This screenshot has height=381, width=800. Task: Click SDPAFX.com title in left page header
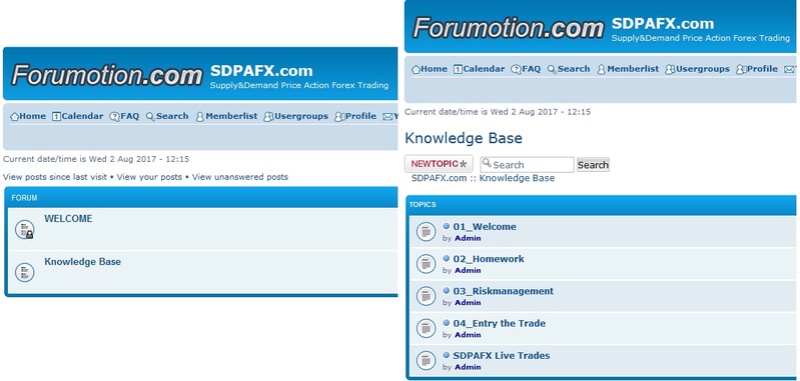[262, 71]
